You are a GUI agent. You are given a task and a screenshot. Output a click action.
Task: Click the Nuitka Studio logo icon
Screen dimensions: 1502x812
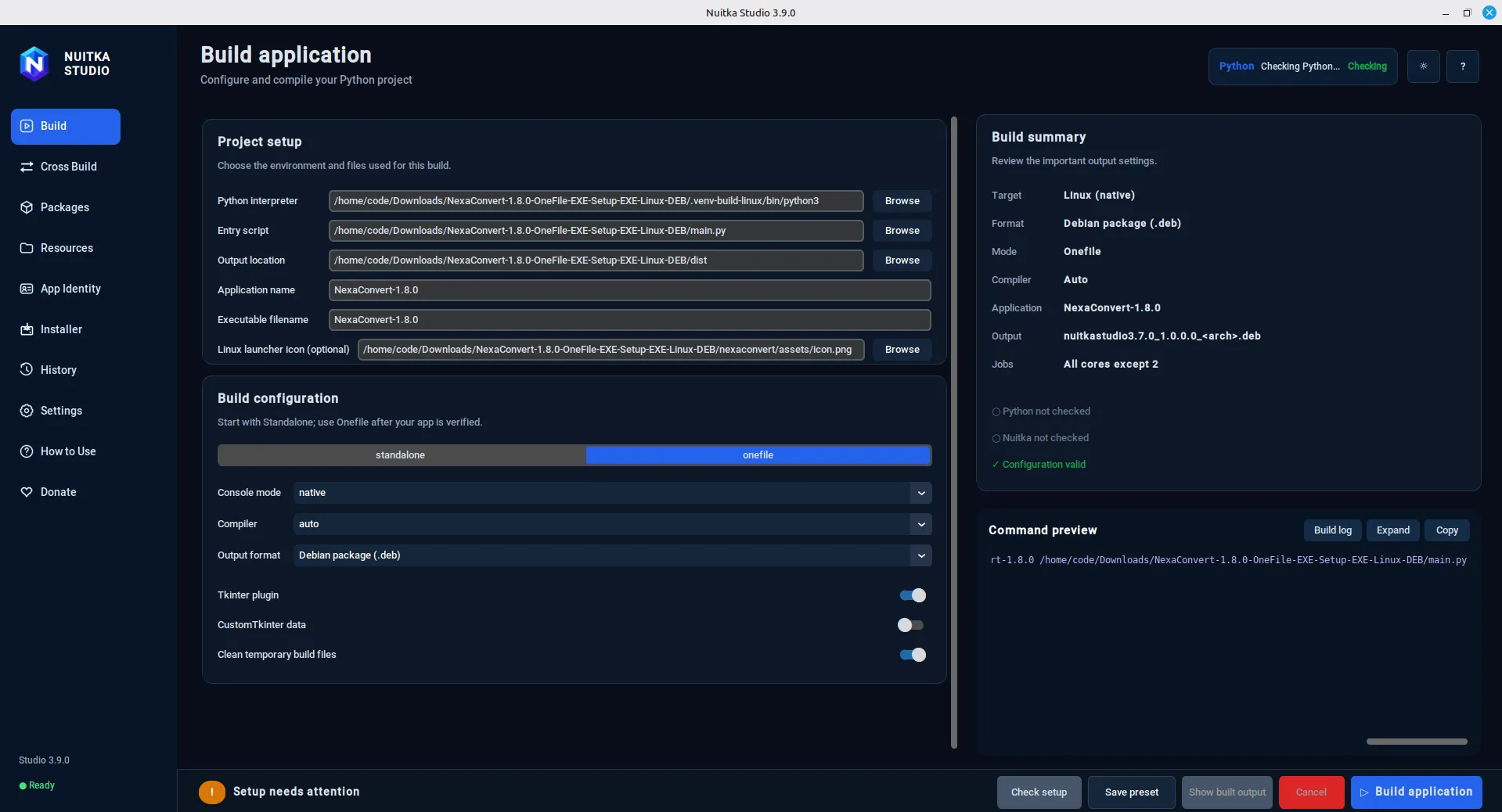(x=34, y=63)
